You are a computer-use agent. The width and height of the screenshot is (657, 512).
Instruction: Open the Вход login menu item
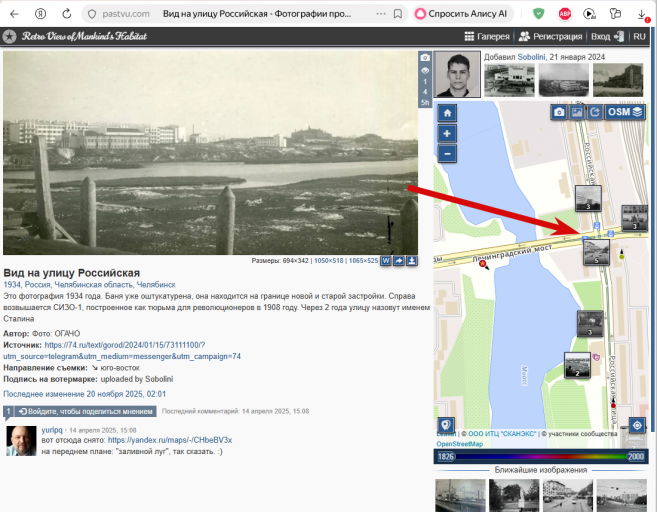pos(607,36)
